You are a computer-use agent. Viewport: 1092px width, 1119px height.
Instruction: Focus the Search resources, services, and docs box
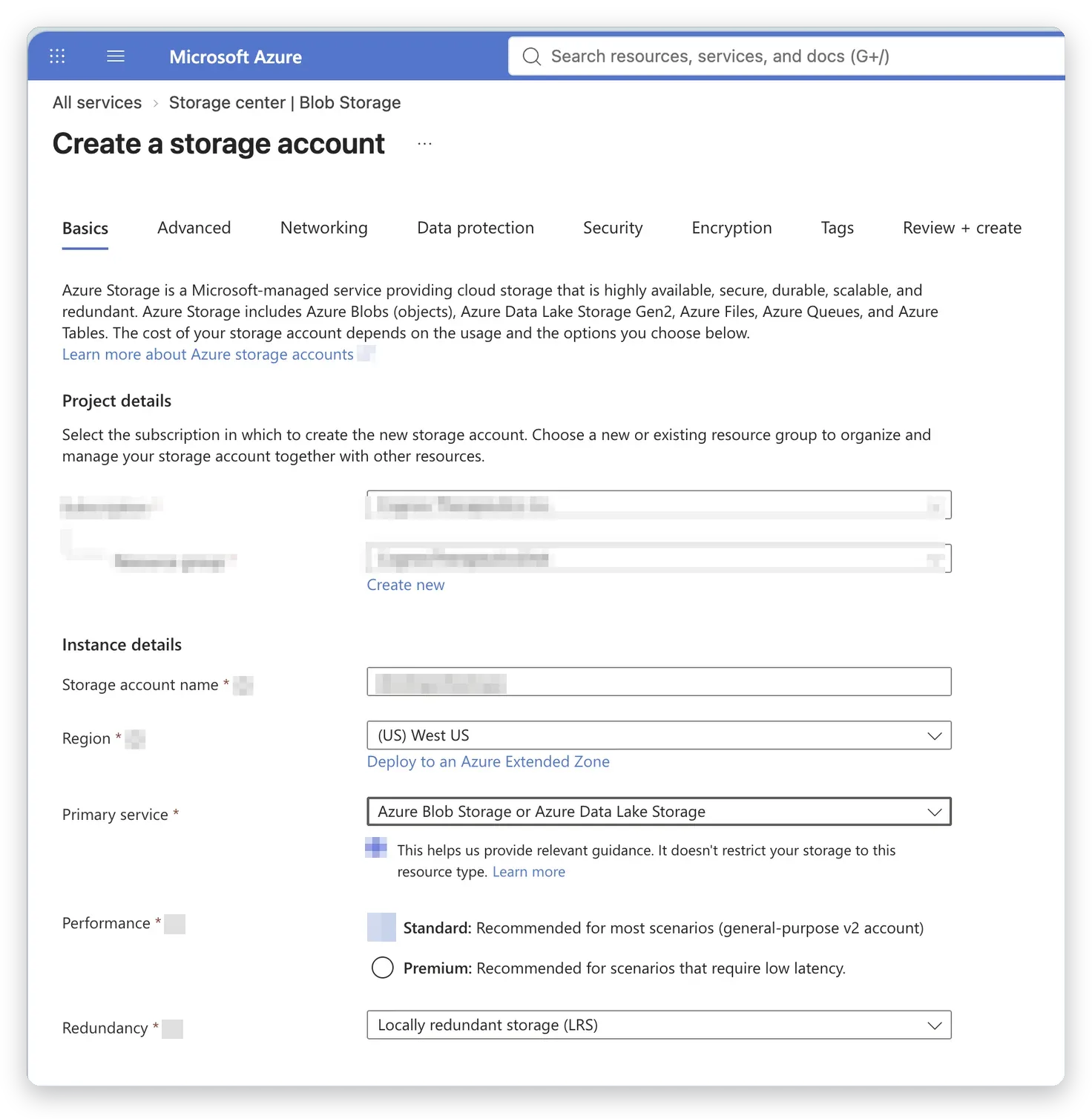click(x=786, y=56)
